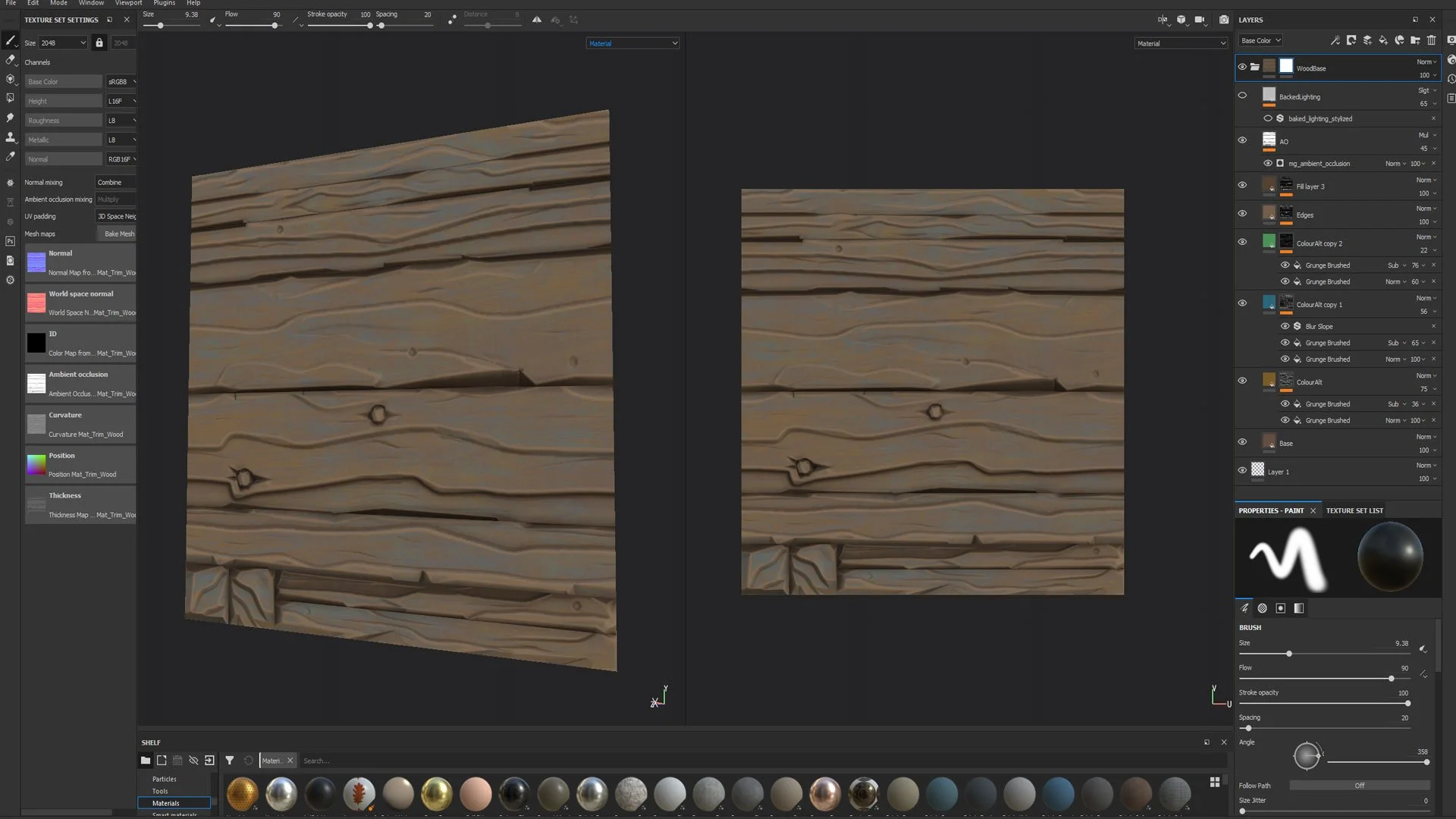Switch to the Texture Set List tab
This screenshot has width=1456, height=819.
[1354, 510]
